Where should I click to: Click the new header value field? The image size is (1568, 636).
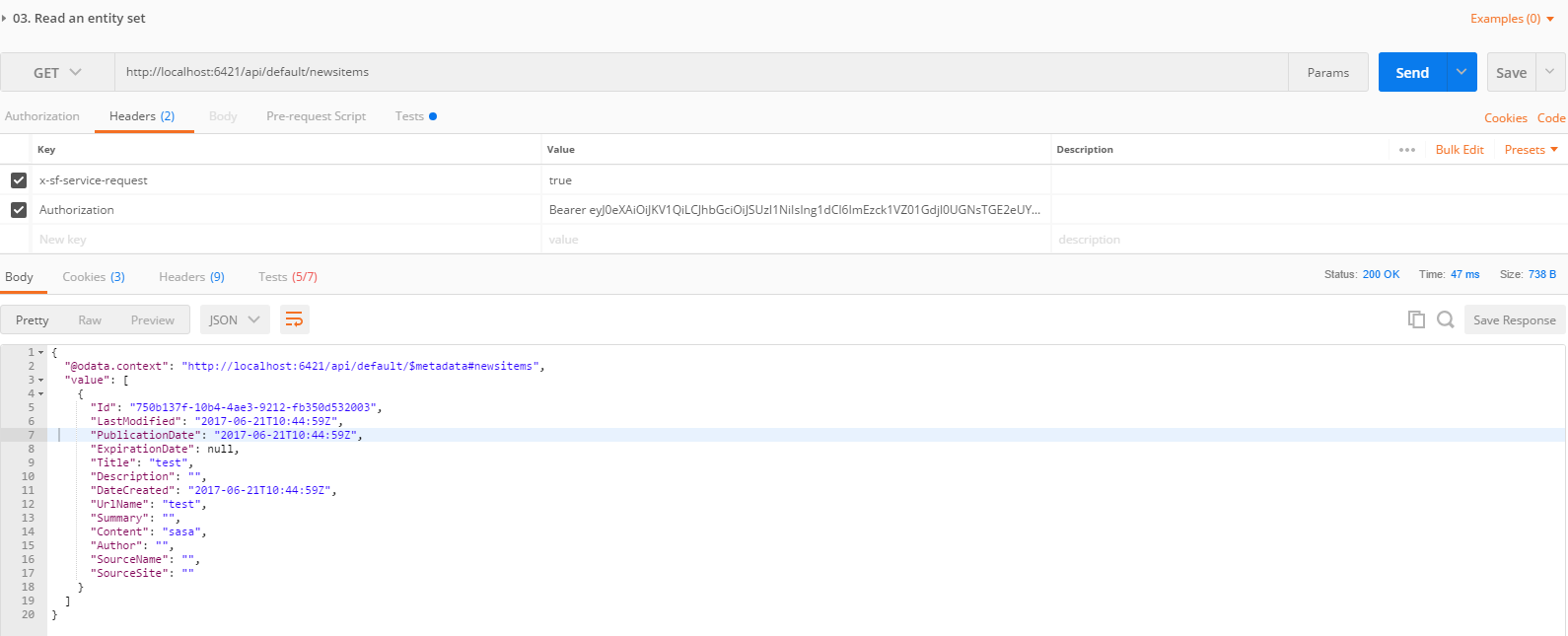click(x=796, y=240)
